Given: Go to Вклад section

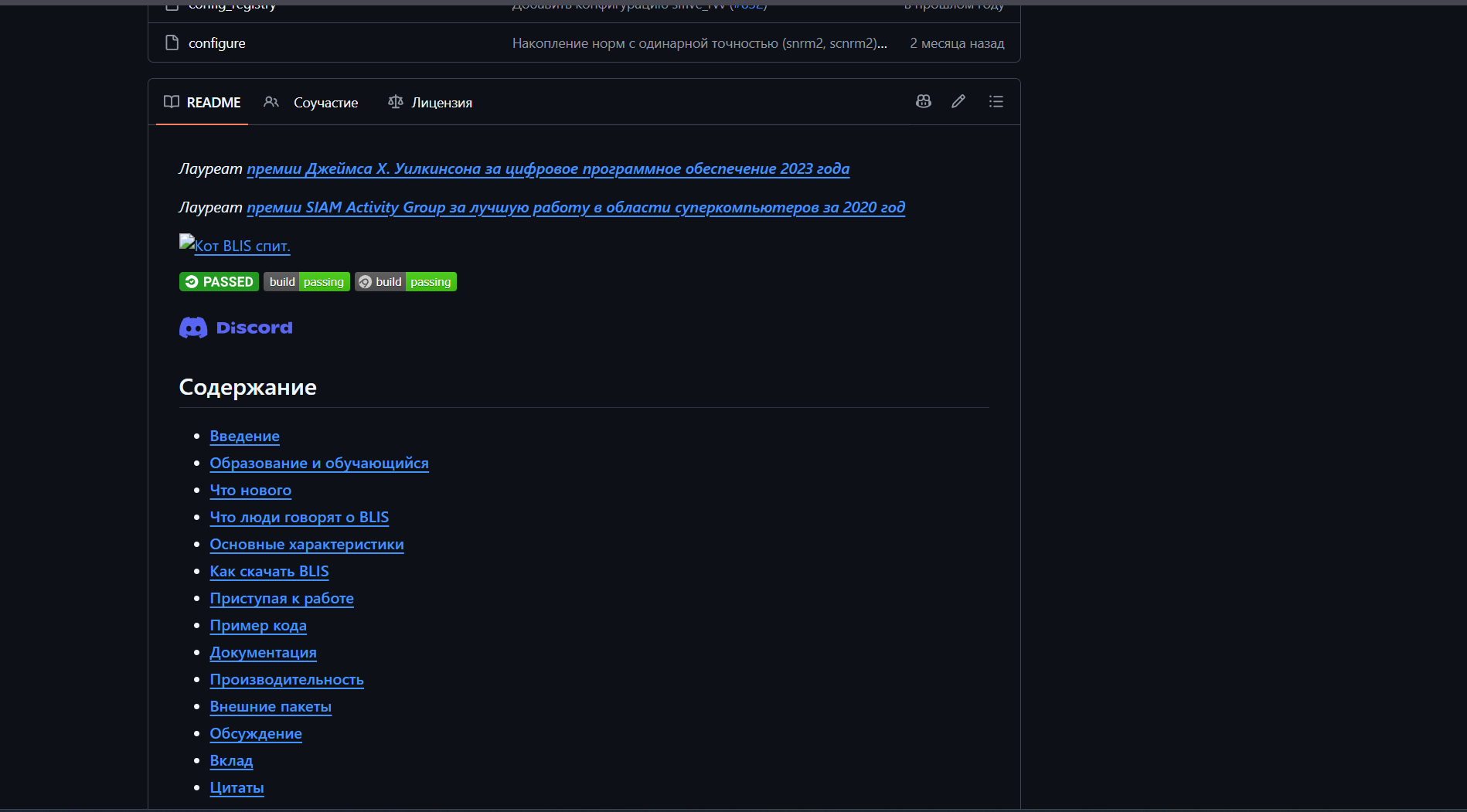Looking at the screenshot, I should pyautogui.click(x=231, y=760).
